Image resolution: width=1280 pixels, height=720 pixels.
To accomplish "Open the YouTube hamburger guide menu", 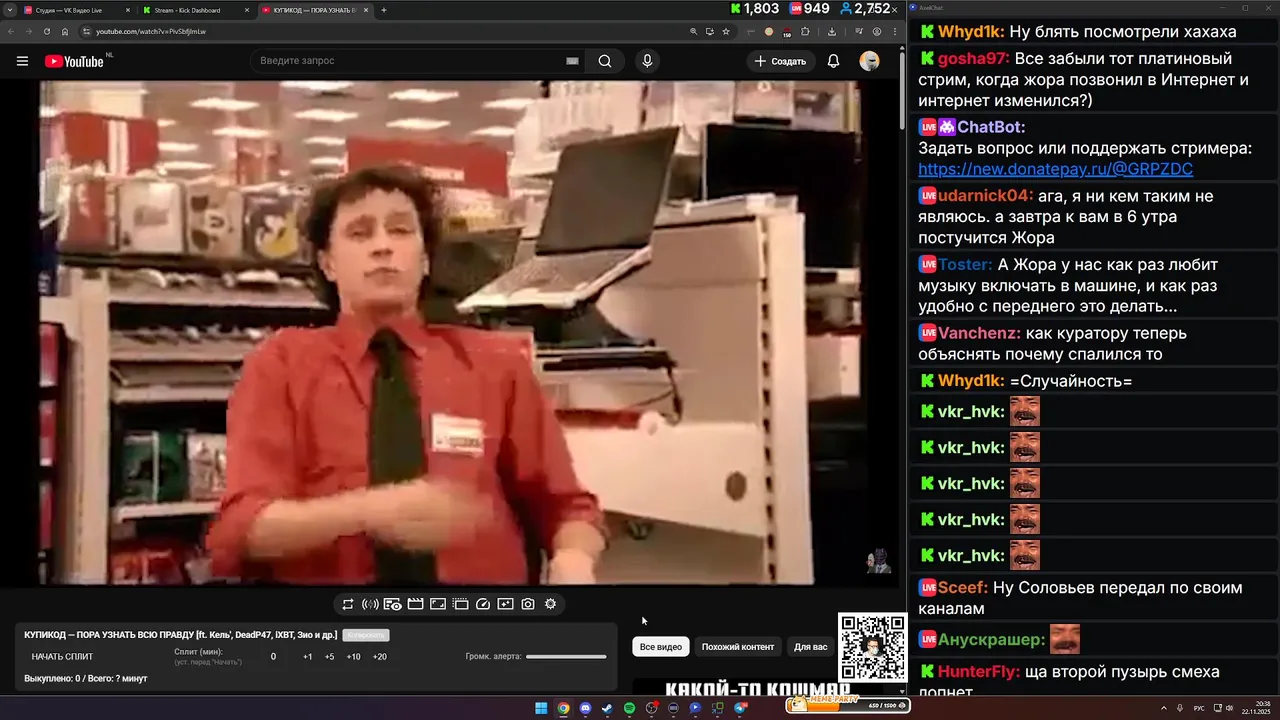I will pyautogui.click(x=22, y=61).
